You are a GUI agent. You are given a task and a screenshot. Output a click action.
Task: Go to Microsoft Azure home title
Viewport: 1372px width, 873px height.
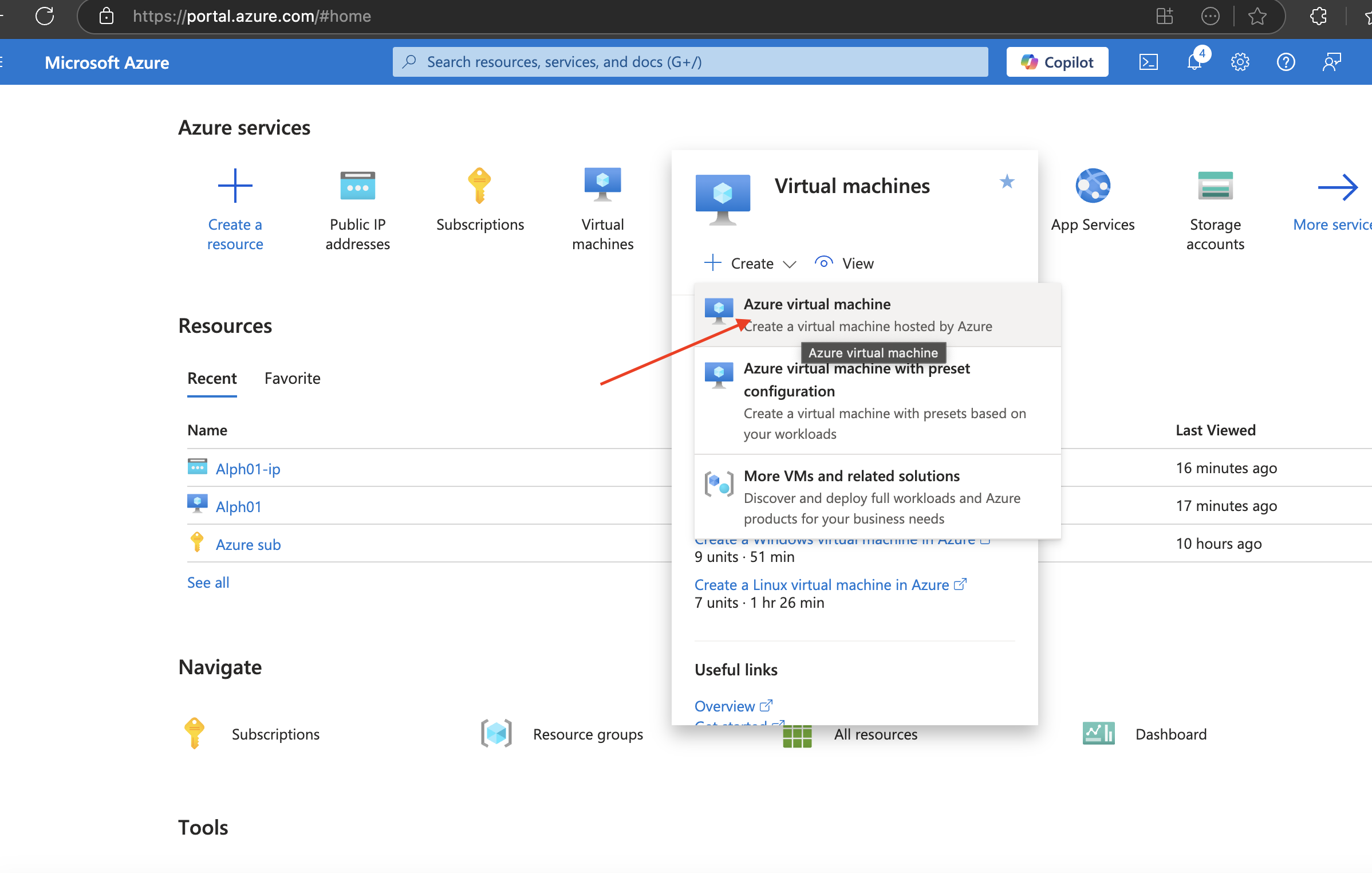(x=107, y=62)
